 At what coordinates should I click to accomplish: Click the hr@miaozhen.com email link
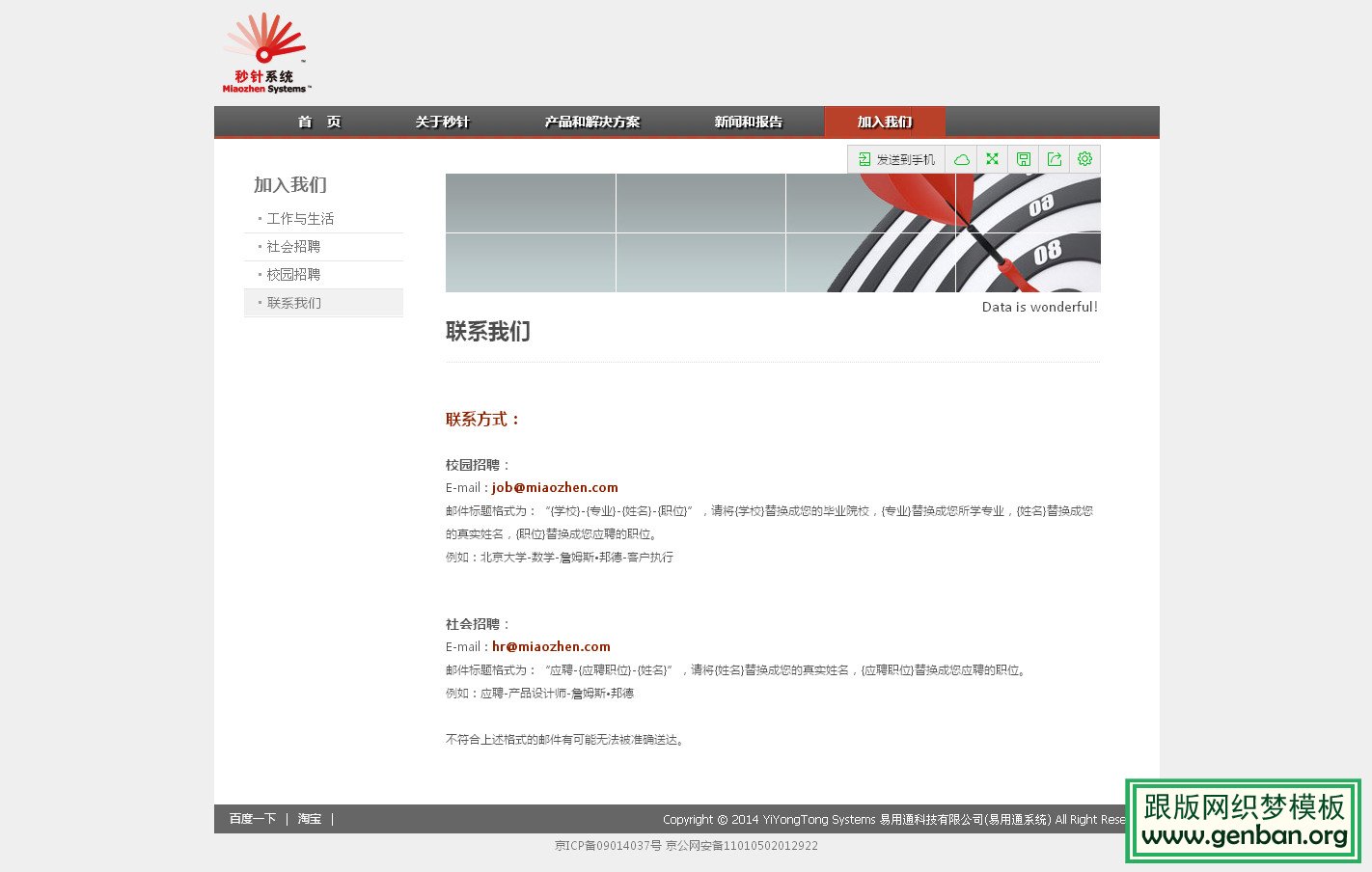(551, 646)
